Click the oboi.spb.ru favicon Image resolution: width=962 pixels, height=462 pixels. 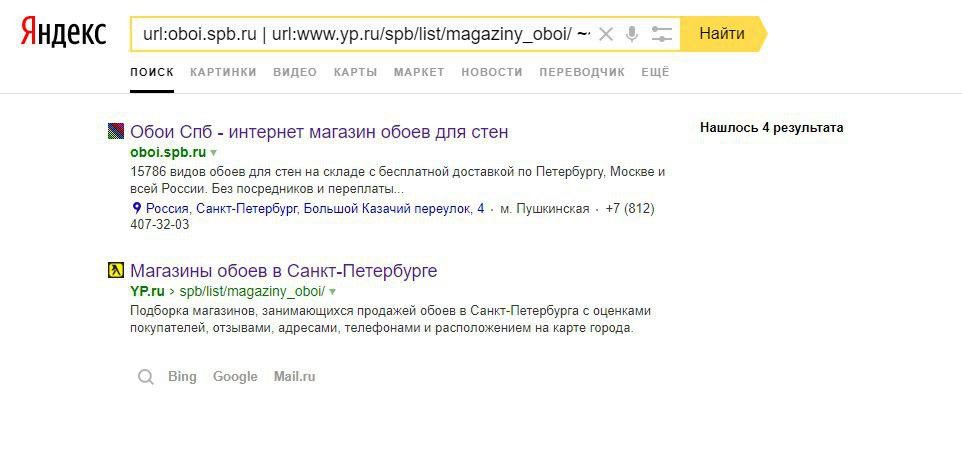(116, 131)
